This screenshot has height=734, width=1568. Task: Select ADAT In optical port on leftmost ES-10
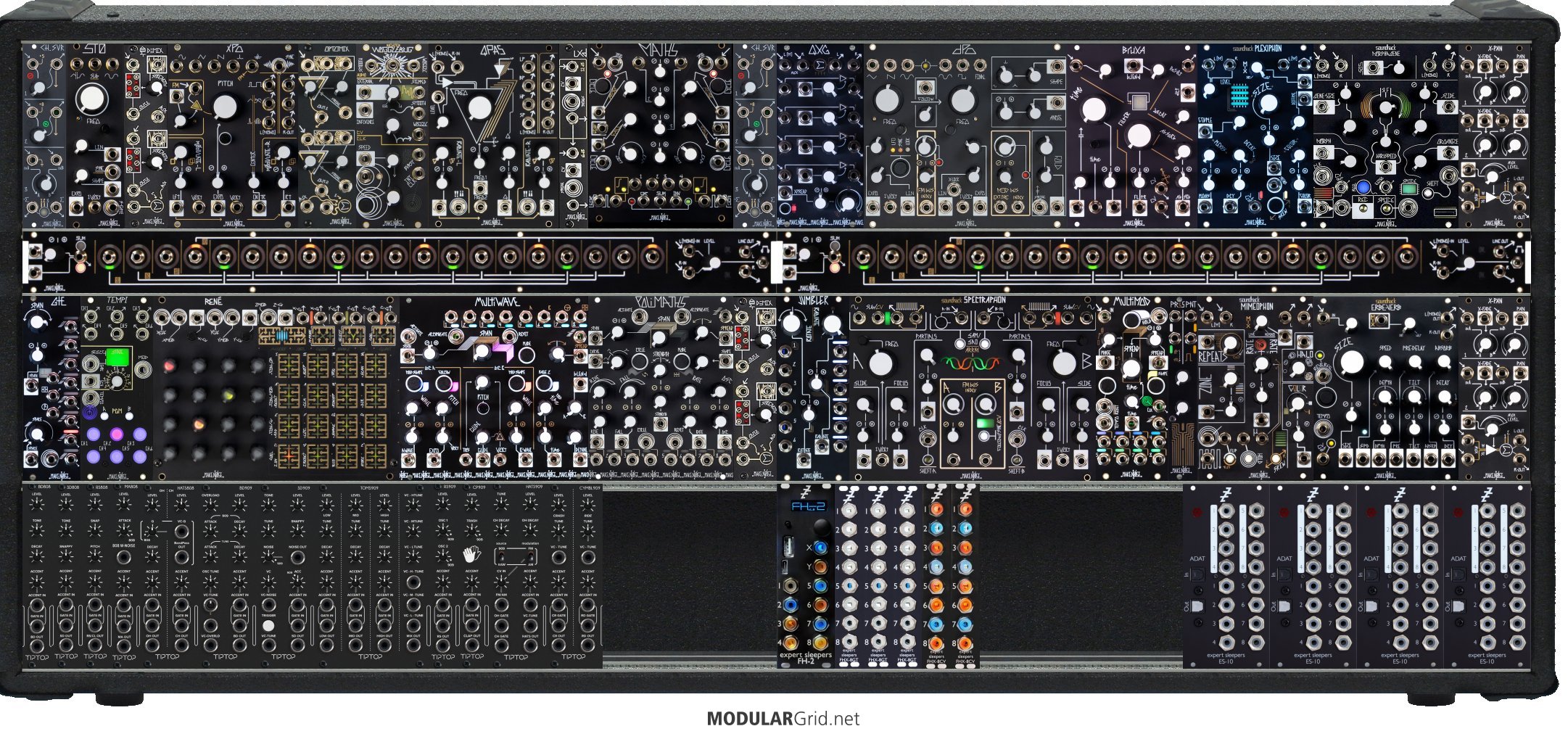click(1197, 575)
